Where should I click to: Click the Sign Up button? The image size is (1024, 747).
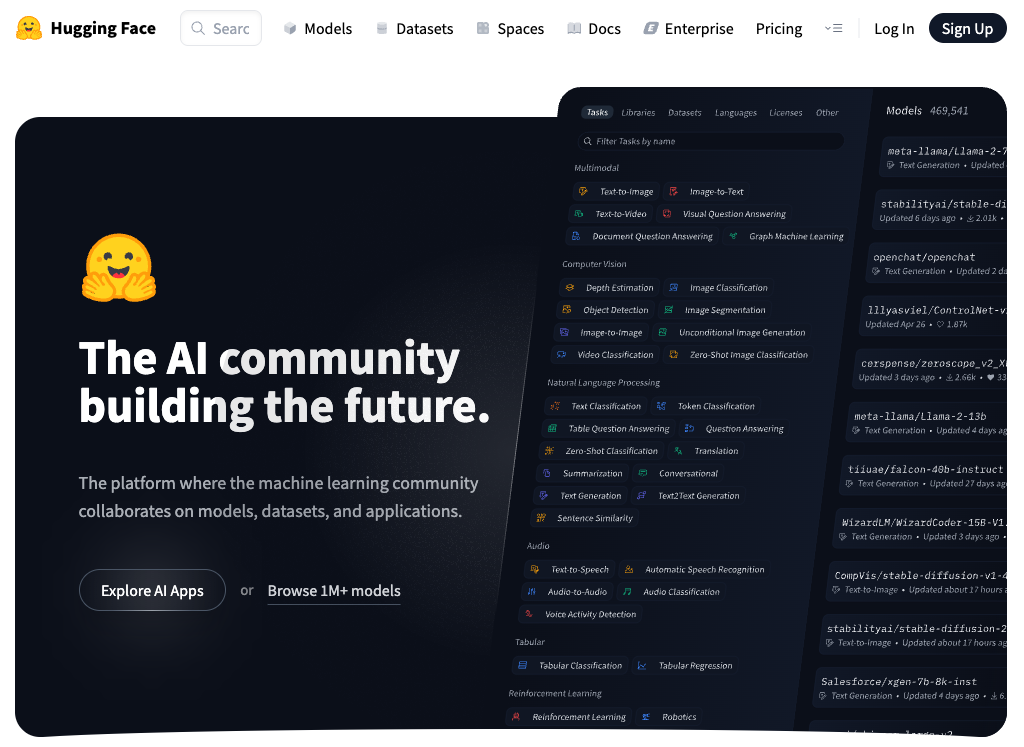(x=967, y=28)
